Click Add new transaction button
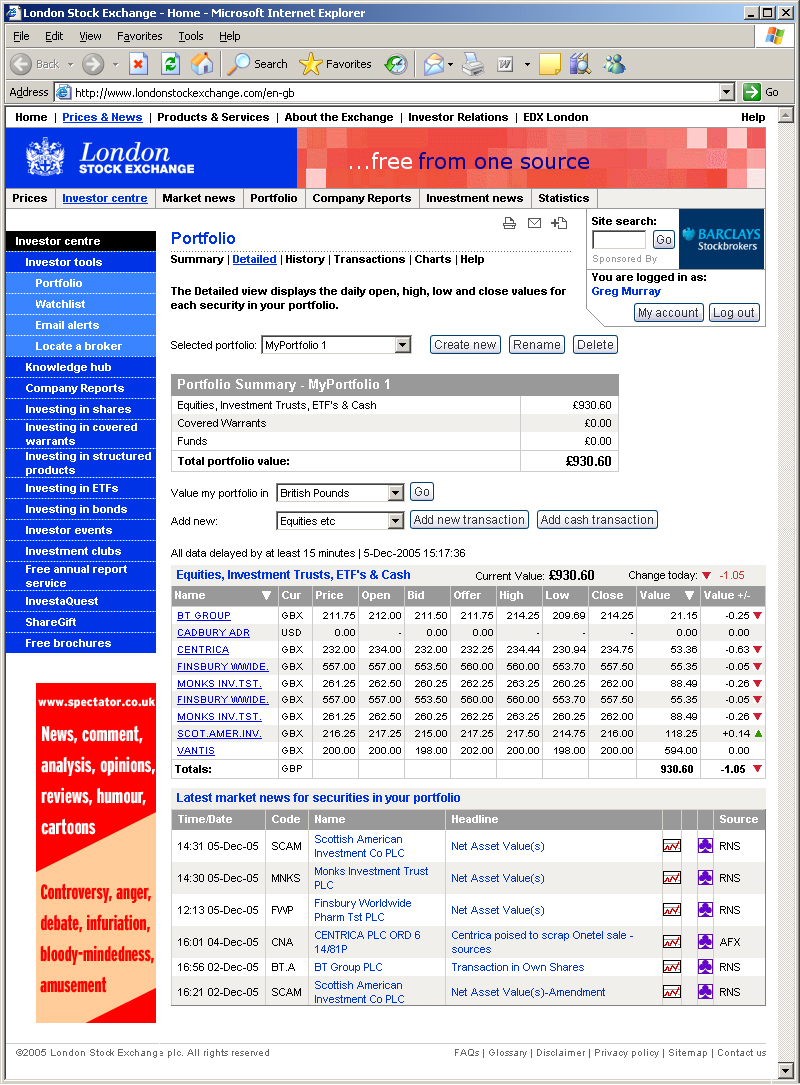This screenshot has height=1085, width=800. click(x=469, y=520)
